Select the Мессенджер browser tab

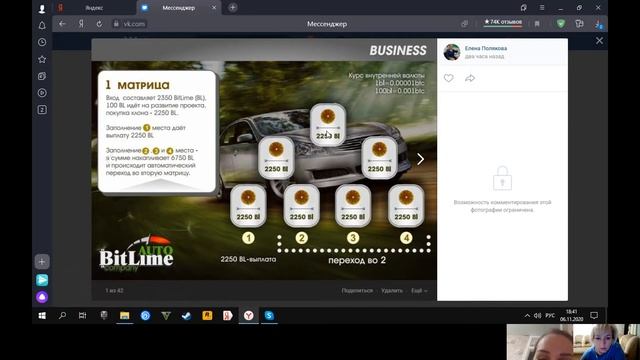point(178,8)
